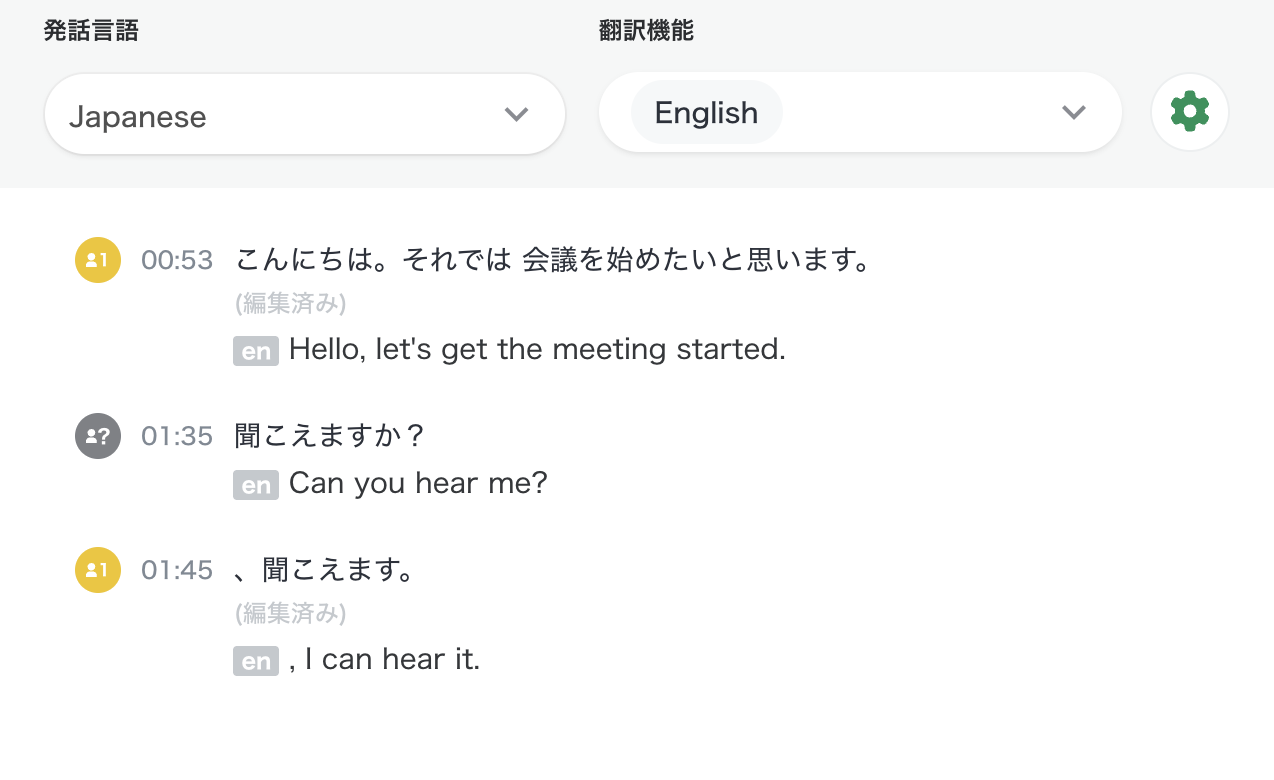
Task: Click the (編集済み) label under the 01:45 entry
Action: (x=291, y=613)
